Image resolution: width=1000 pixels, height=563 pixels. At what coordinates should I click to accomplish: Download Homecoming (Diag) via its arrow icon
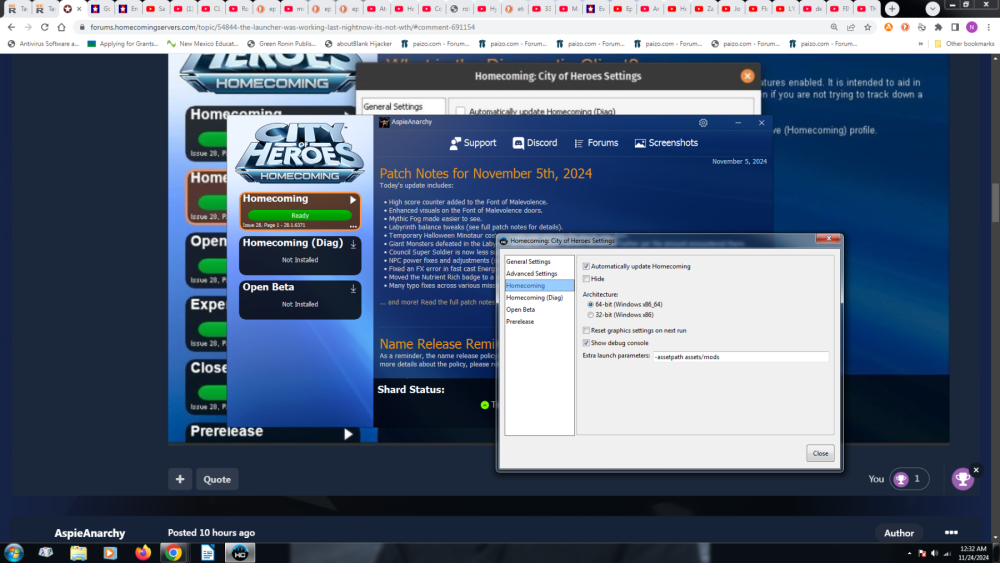(353, 244)
